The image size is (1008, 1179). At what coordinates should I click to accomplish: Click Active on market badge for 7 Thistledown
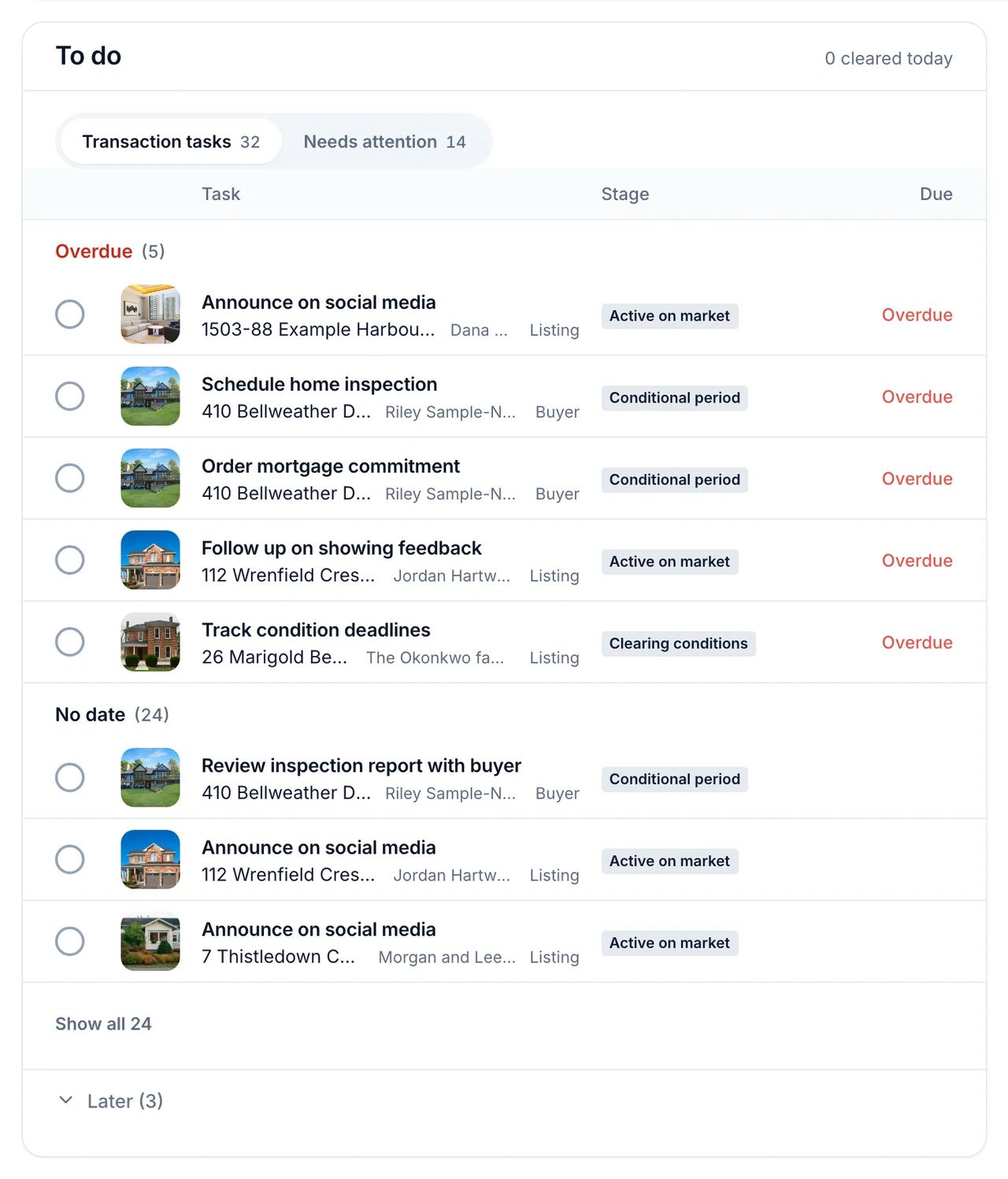coord(670,943)
